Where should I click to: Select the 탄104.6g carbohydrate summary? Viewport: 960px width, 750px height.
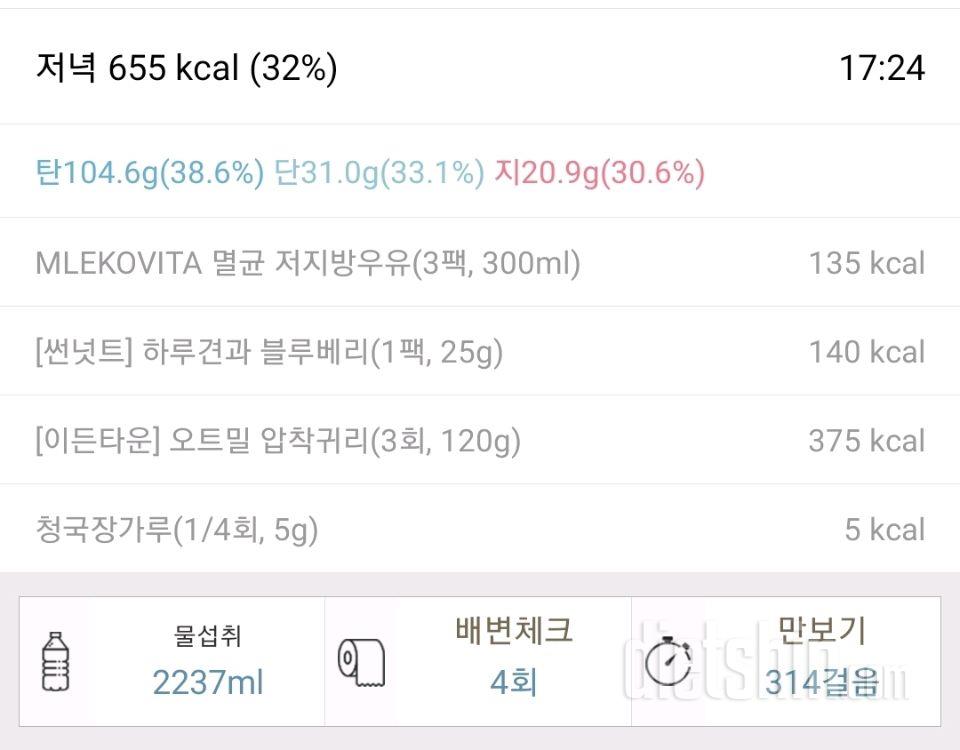pyautogui.click(x=150, y=174)
